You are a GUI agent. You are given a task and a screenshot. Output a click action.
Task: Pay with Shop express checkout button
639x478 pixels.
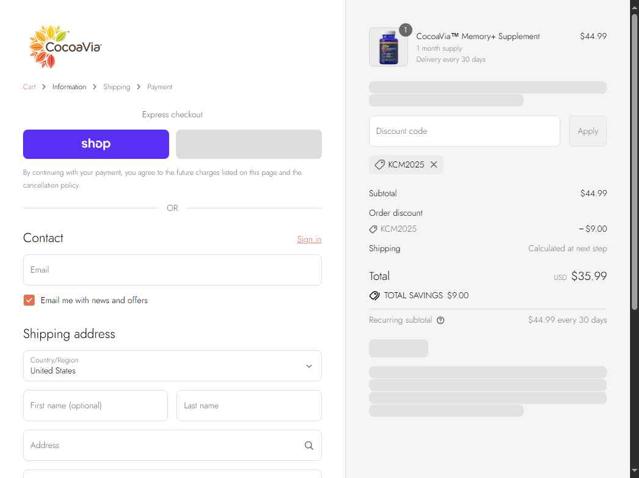96,144
